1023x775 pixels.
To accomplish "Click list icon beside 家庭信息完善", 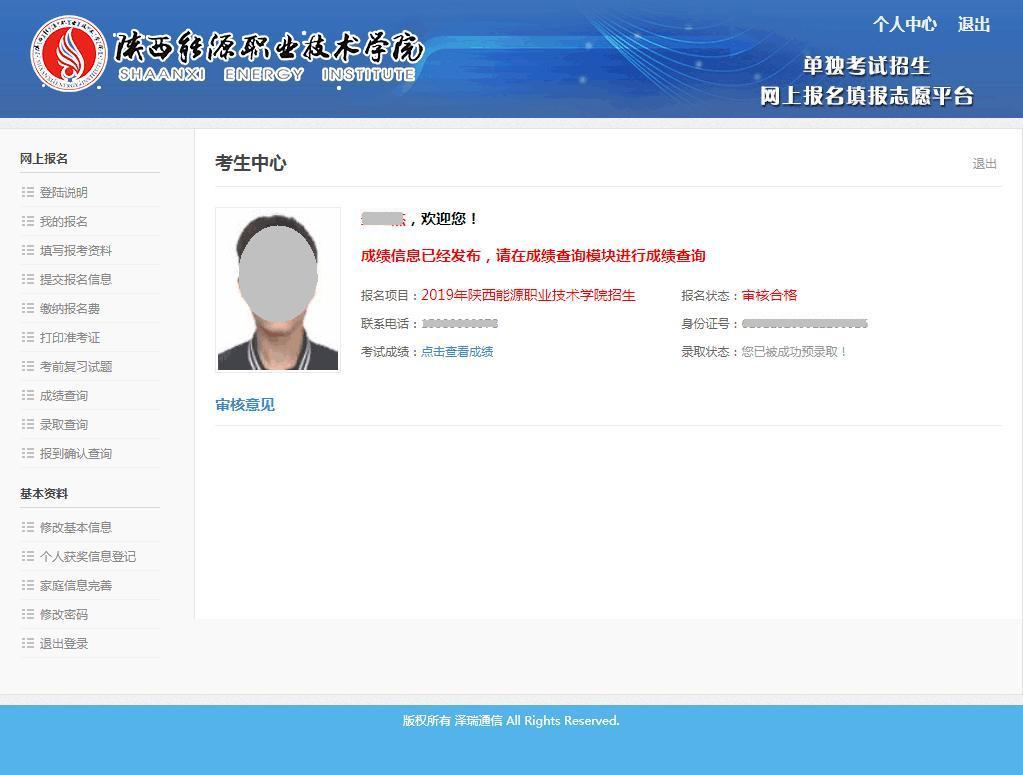I will 28,586.
